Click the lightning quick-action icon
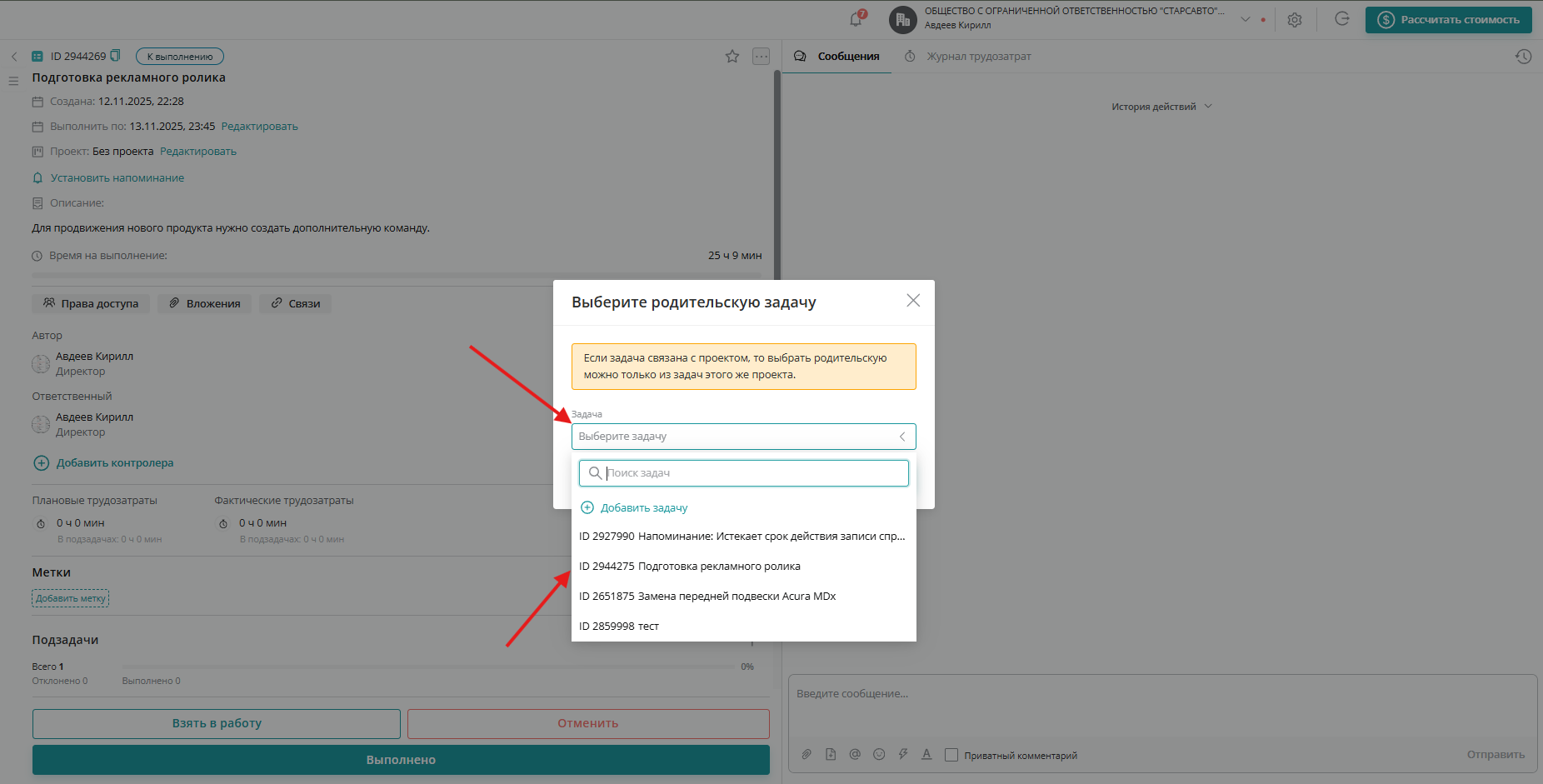The height and width of the screenshot is (784, 1543). [903, 754]
